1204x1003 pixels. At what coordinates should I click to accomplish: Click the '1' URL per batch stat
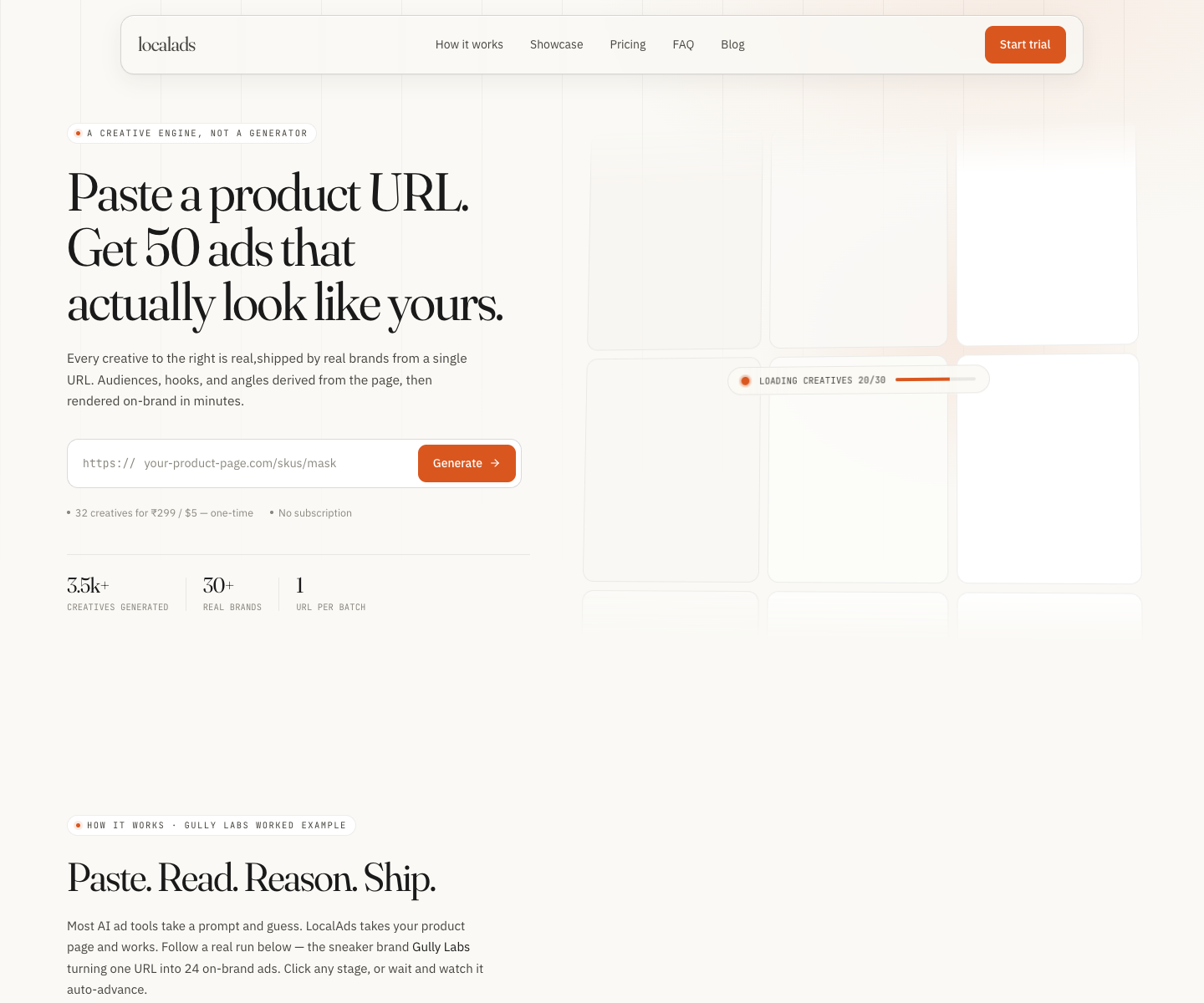[330, 593]
